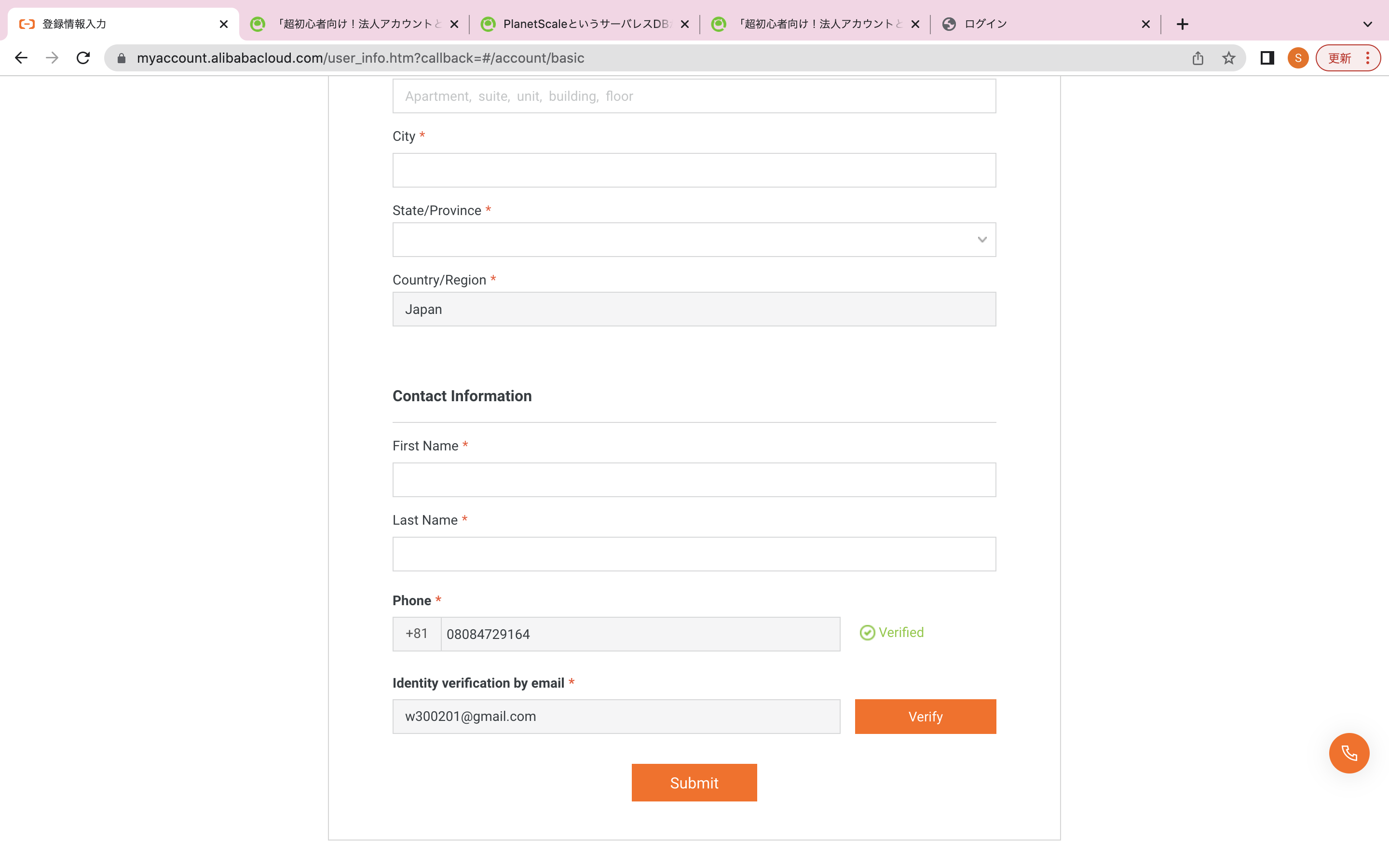This screenshot has height=868, width=1389.
Task: Click the browser forward arrow
Action: point(52,58)
